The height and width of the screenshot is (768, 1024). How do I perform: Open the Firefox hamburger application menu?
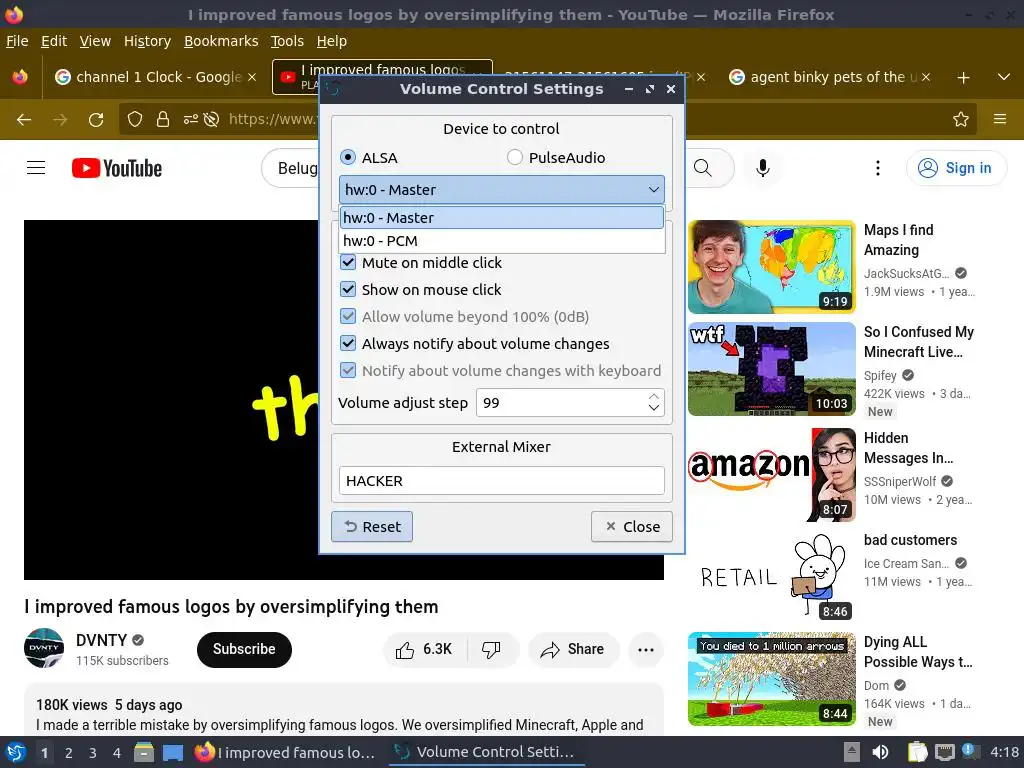click(x=1000, y=120)
